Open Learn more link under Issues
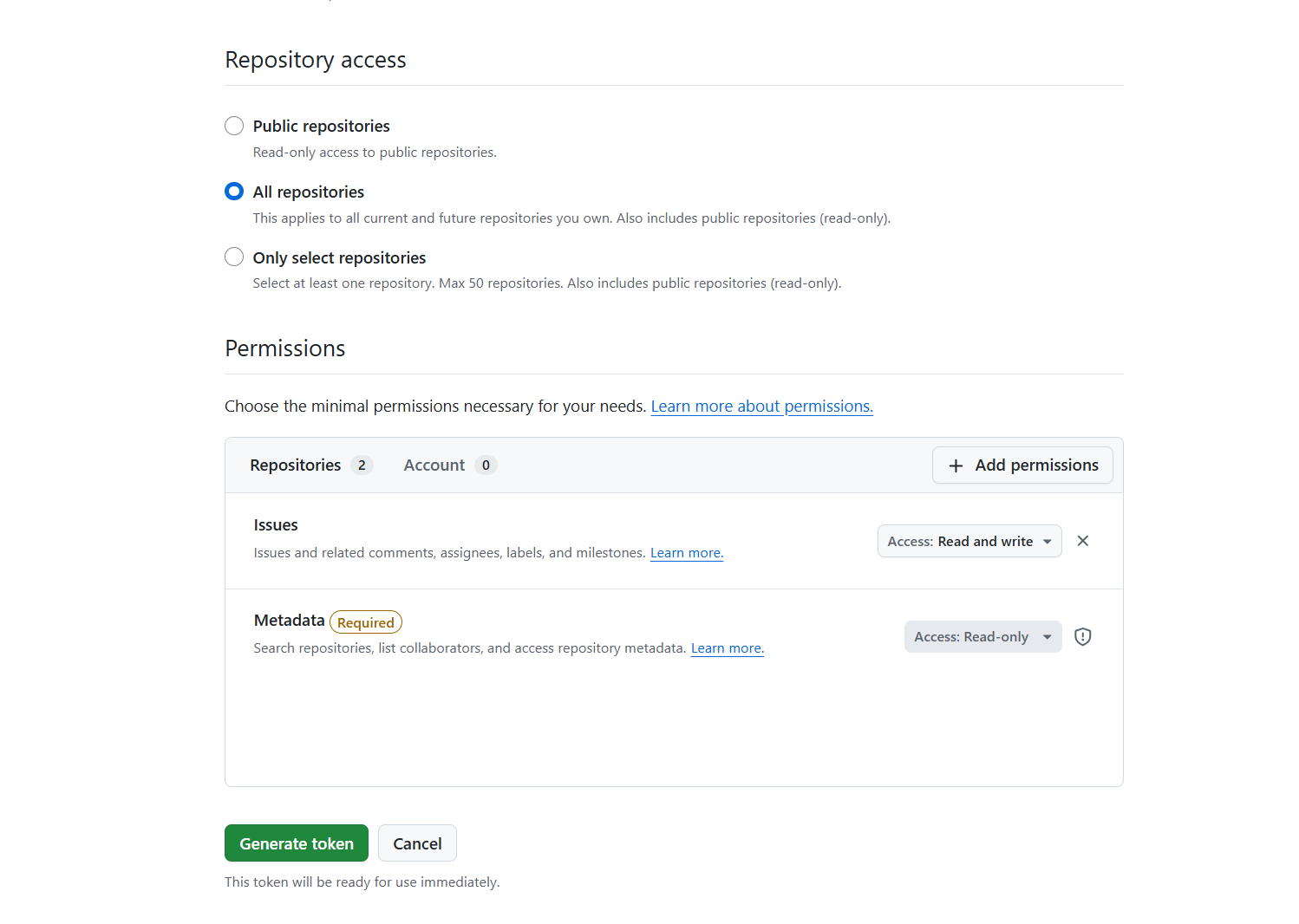 point(687,553)
